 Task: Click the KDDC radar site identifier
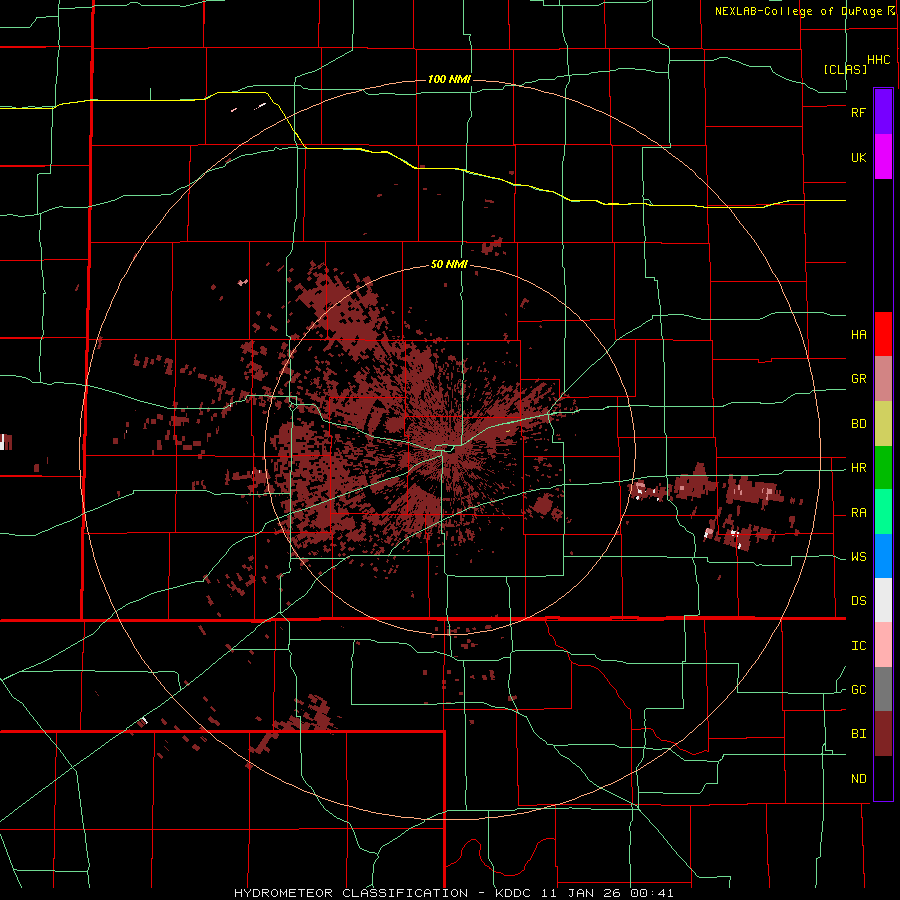pyautogui.click(x=515, y=893)
